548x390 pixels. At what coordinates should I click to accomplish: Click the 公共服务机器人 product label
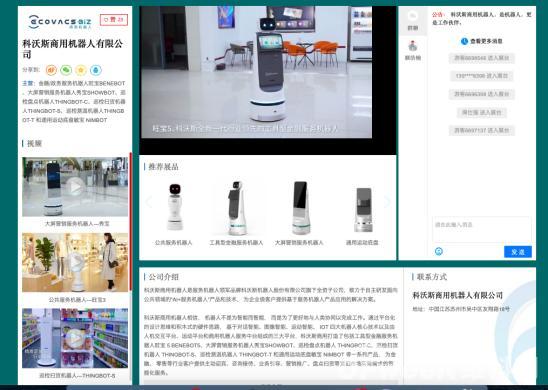pos(174,243)
